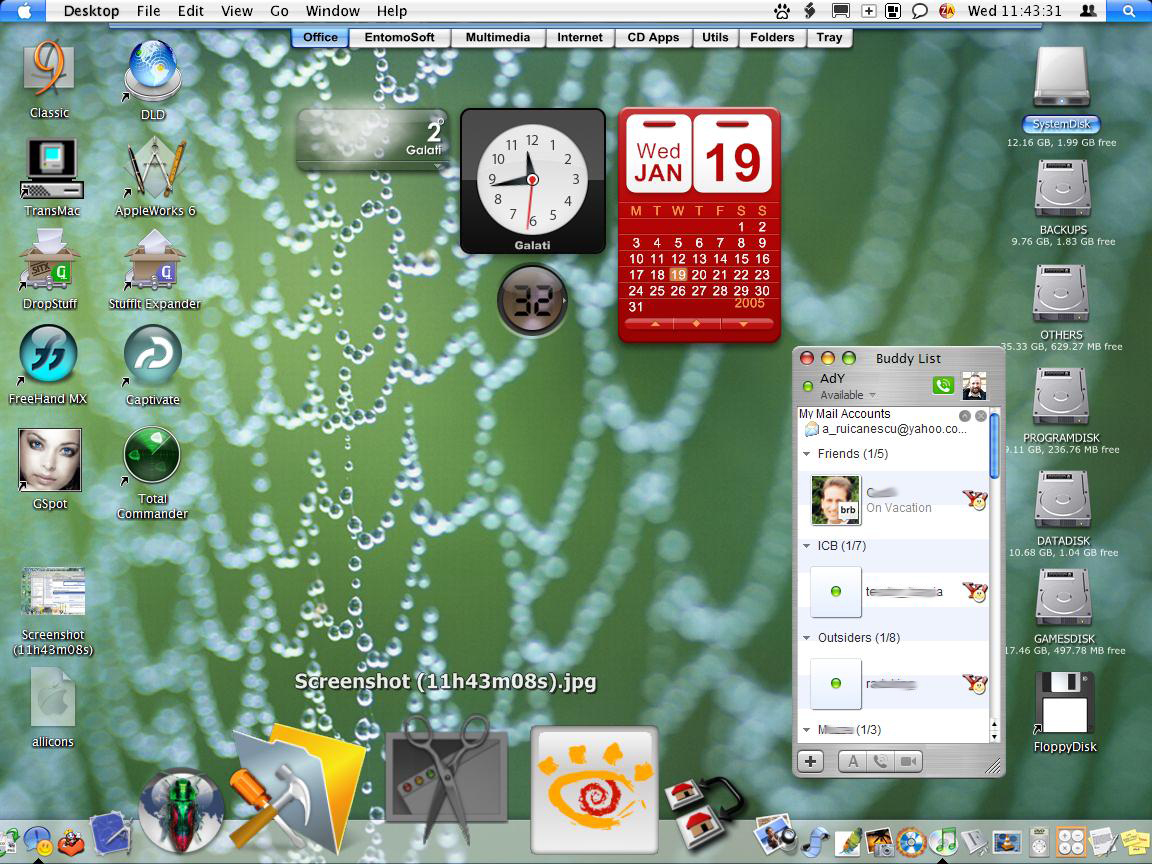The width and height of the screenshot is (1152, 864).
Task: Click the green phone call icon in Buddy List
Action: click(941, 386)
